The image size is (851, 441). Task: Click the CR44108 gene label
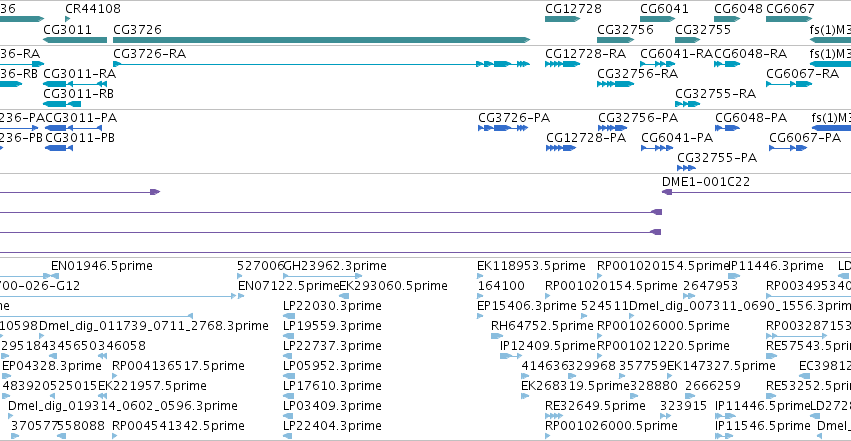click(x=93, y=9)
